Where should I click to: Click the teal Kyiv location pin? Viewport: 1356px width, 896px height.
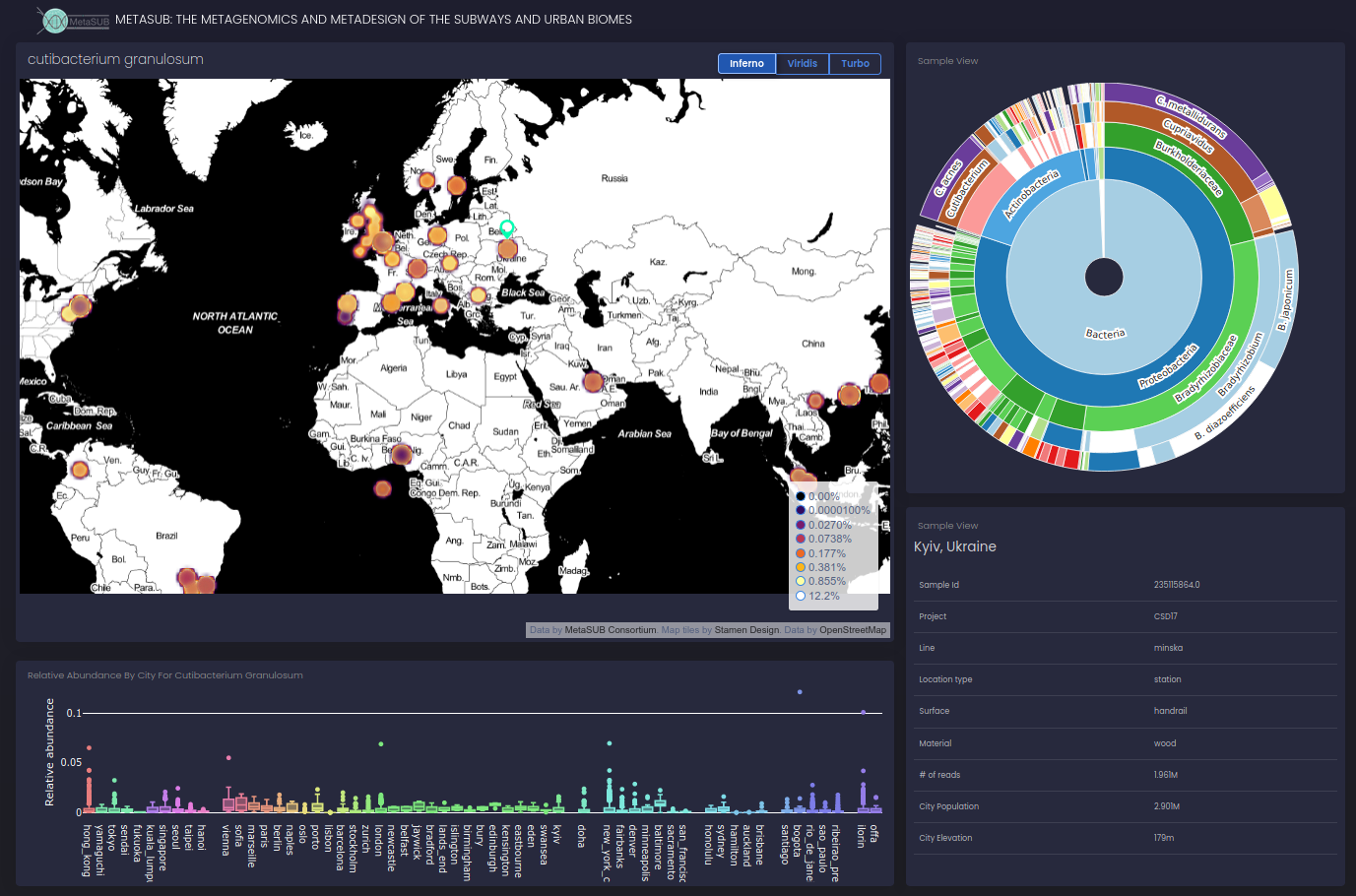[507, 228]
